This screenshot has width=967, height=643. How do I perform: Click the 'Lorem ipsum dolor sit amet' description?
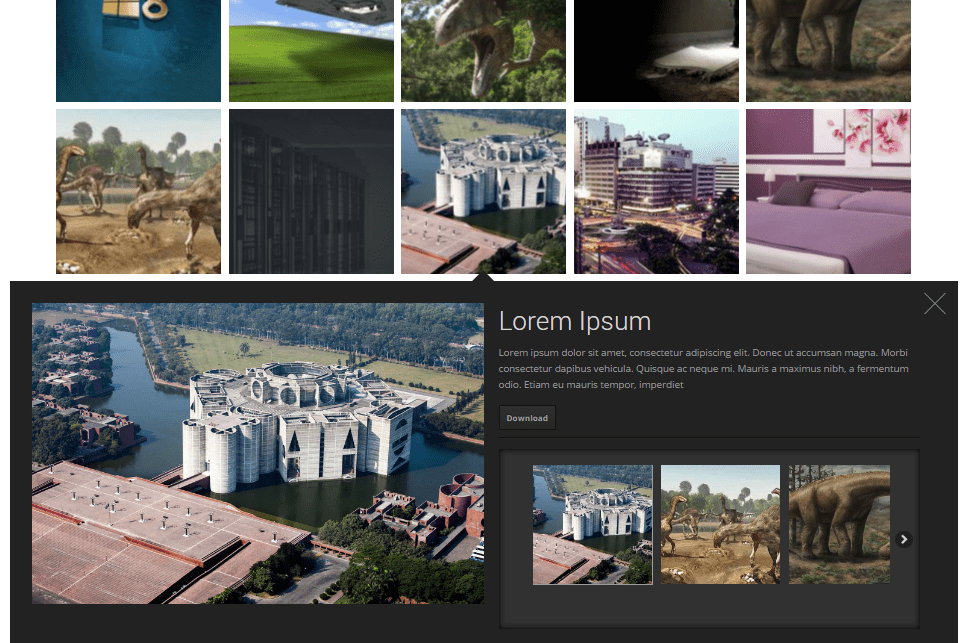(703, 369)
